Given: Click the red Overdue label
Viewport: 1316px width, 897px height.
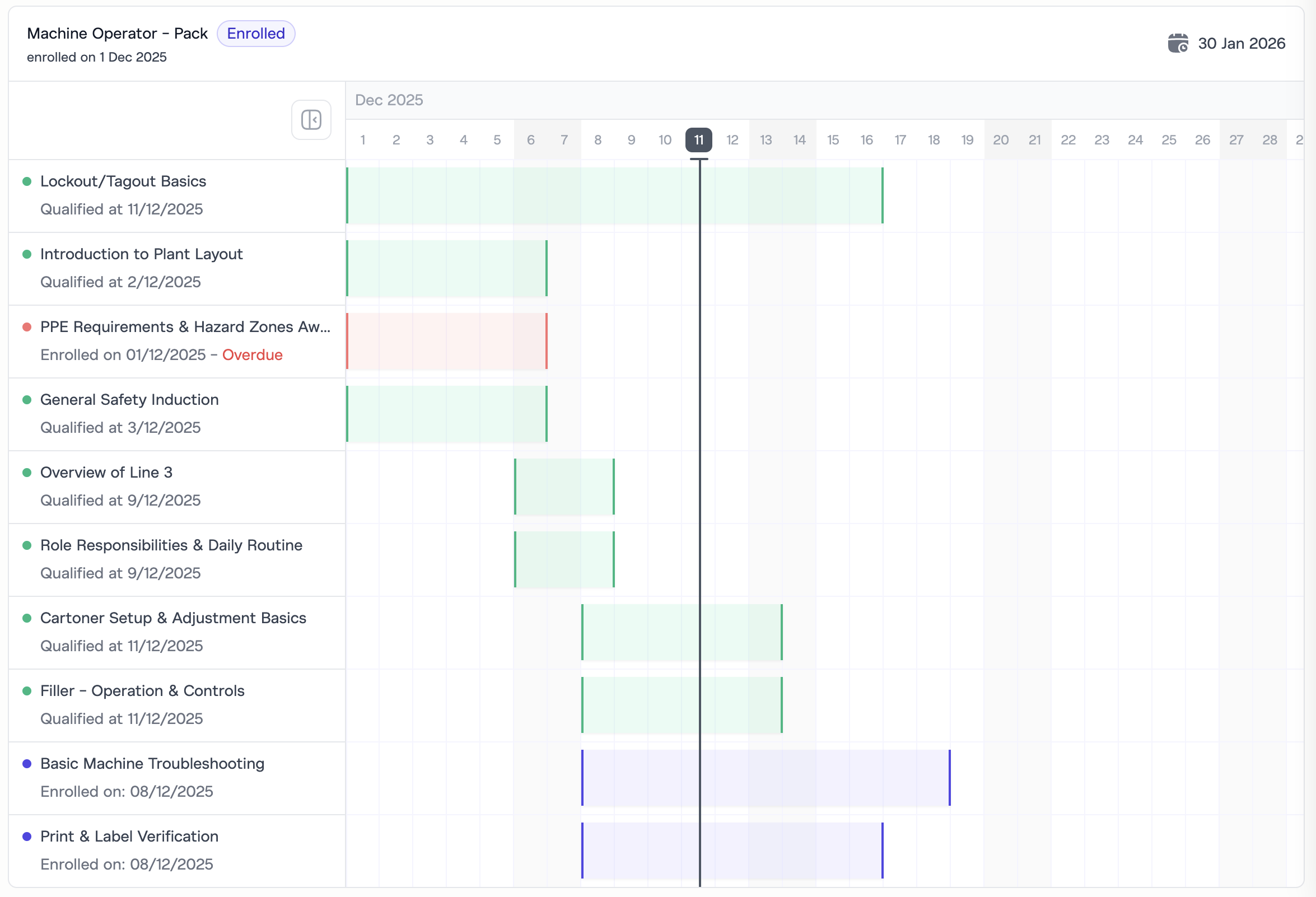Looking at the screenshot, I should point(252,355).
